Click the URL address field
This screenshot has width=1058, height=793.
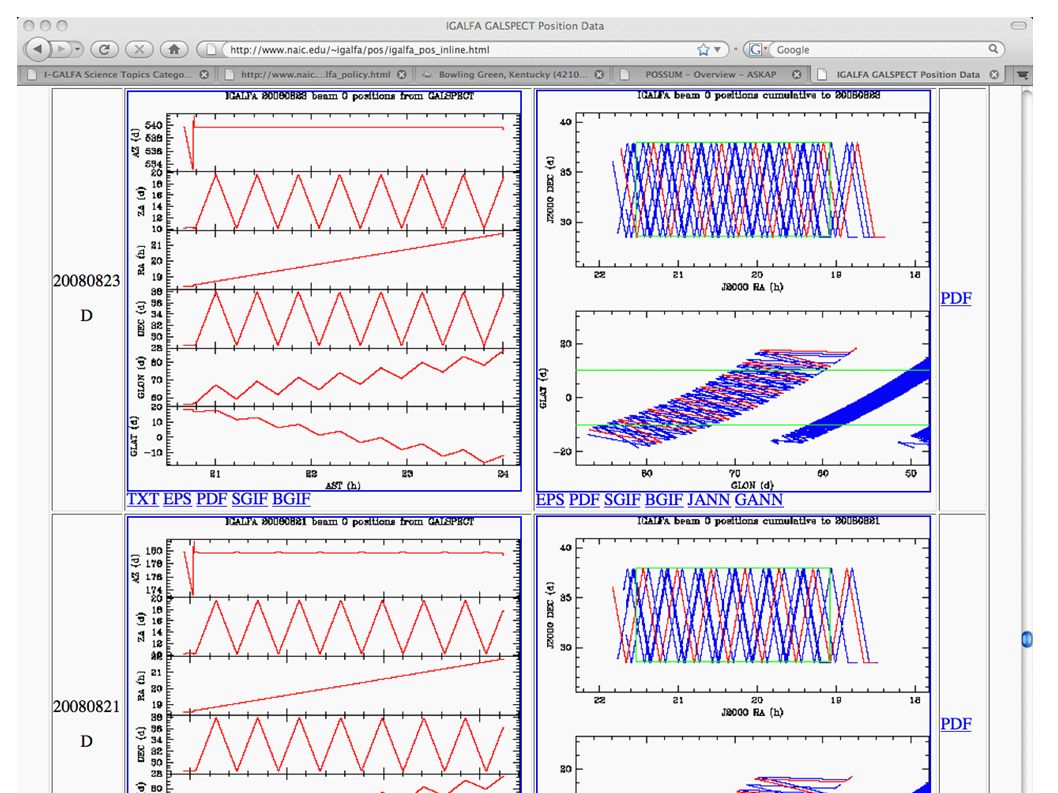(x=459, y=49)
